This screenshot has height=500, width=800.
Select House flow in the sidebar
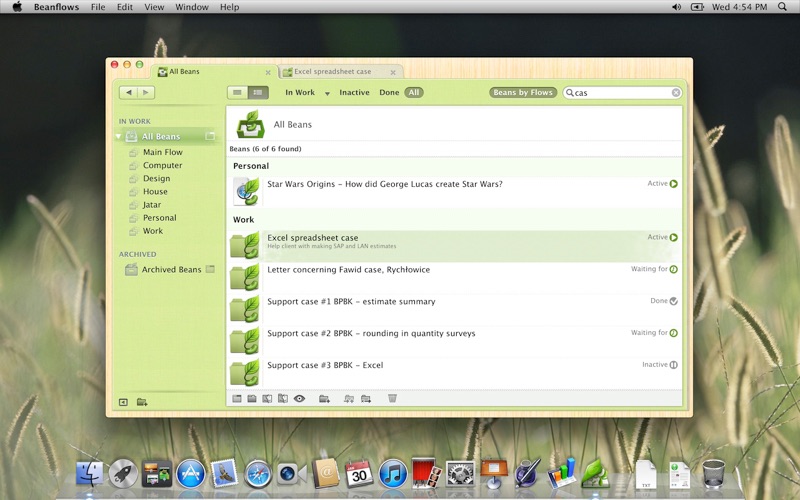pyautogui.click(x=155, y=191)
